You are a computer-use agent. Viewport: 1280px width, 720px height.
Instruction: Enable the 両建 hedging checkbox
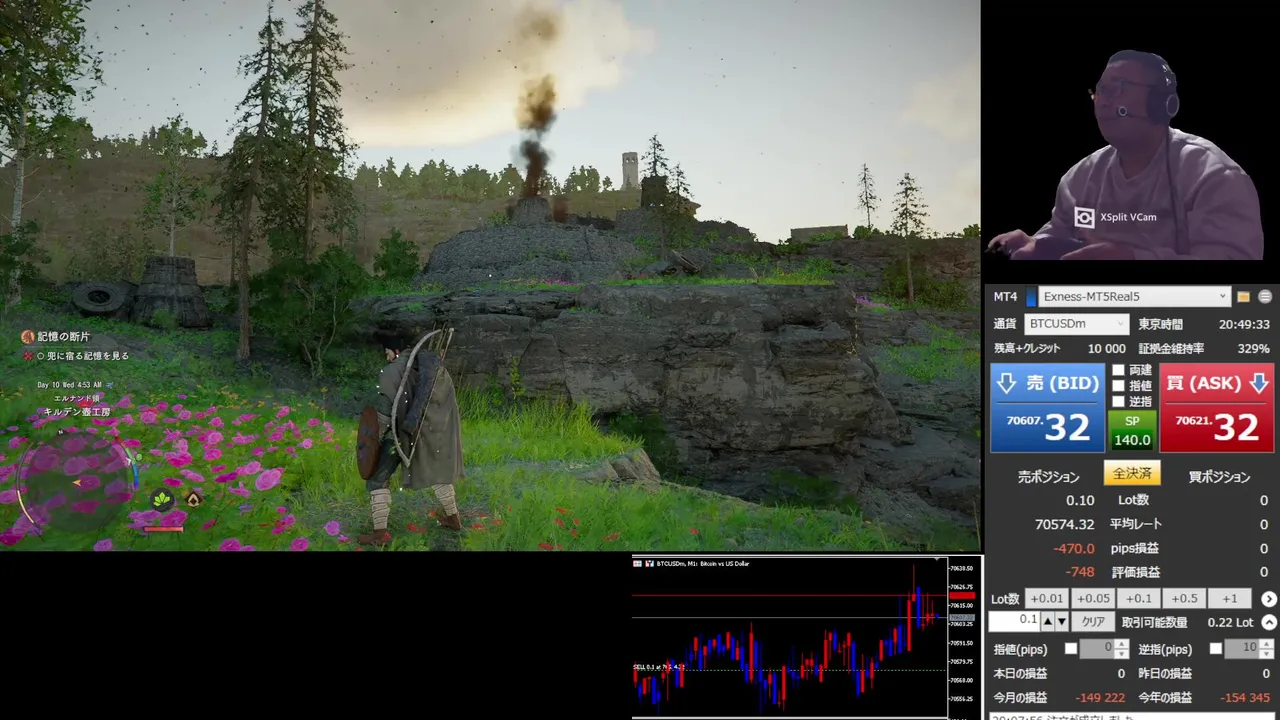coord(1119,370)
